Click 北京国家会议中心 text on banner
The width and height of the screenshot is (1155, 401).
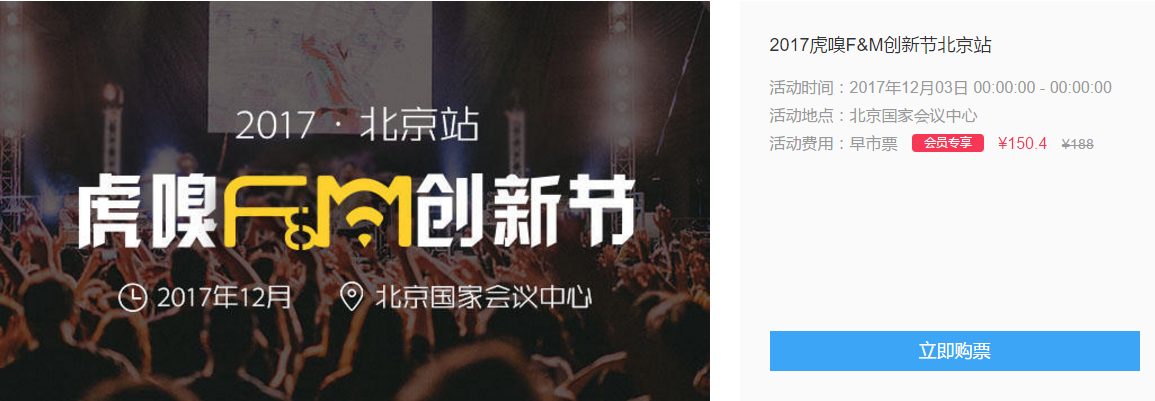point(484,297)
